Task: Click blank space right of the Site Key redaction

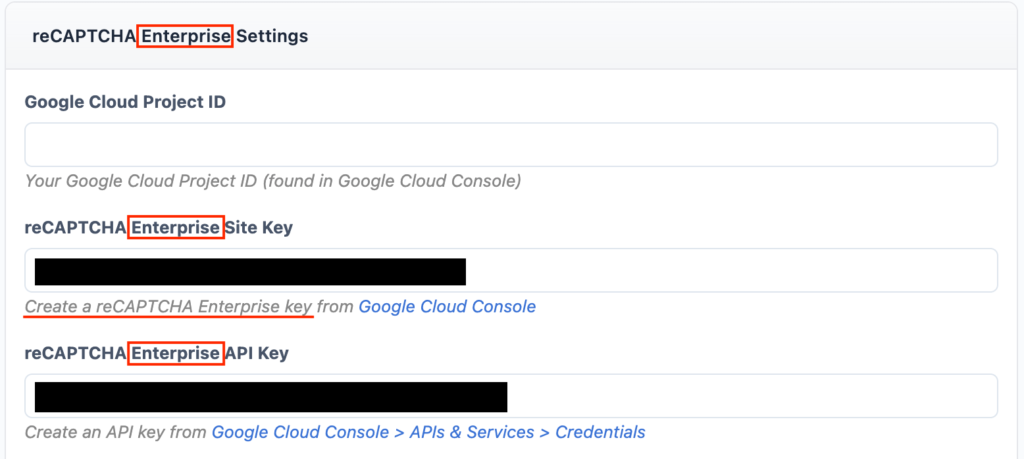Action: click(730, 271)
